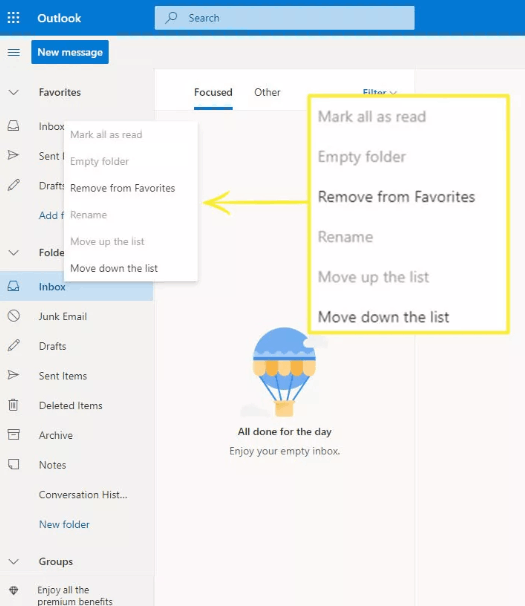Image resolution: width=525 pixels, height=606 pixels.
Task: Click the Favorites Inbox tray icon
Action: [14, 126]
